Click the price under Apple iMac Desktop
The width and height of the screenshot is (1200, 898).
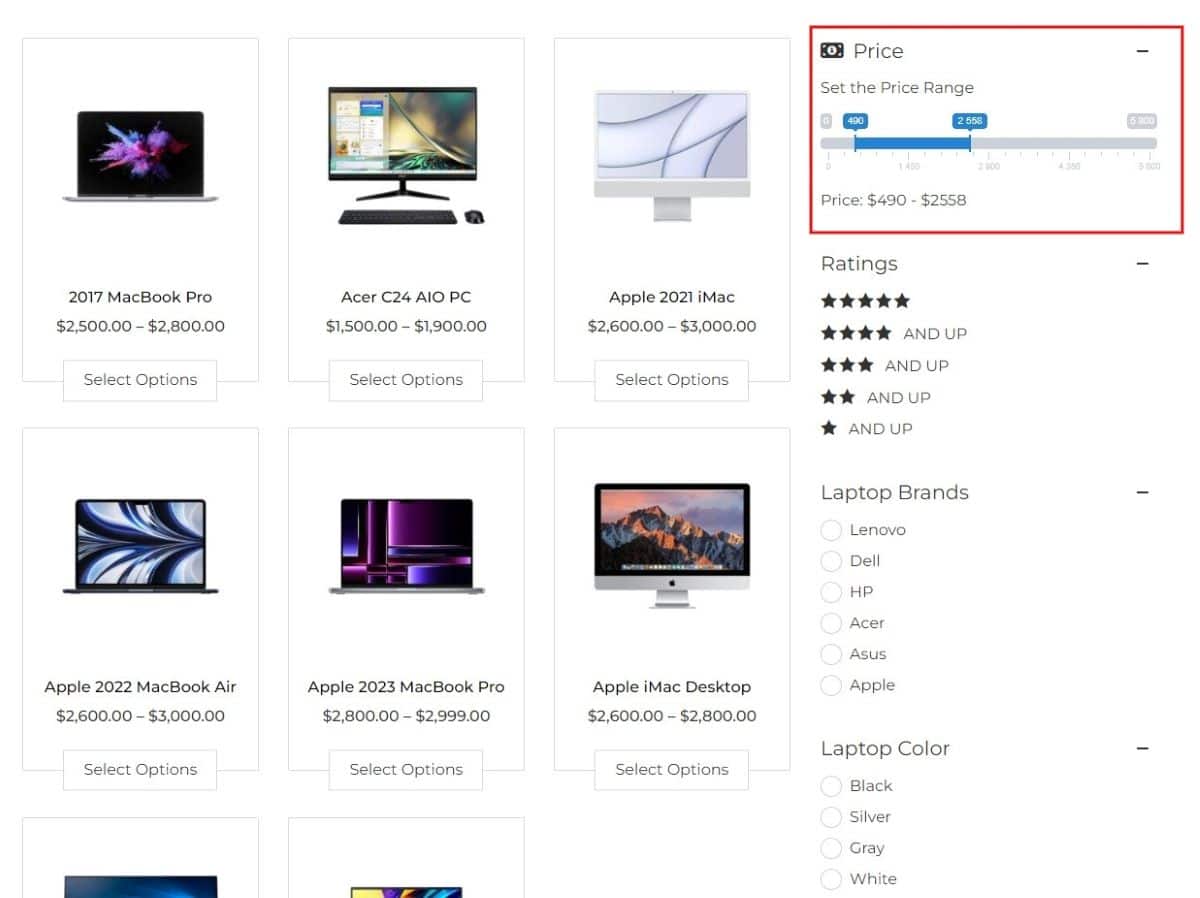tap(672, 716)
